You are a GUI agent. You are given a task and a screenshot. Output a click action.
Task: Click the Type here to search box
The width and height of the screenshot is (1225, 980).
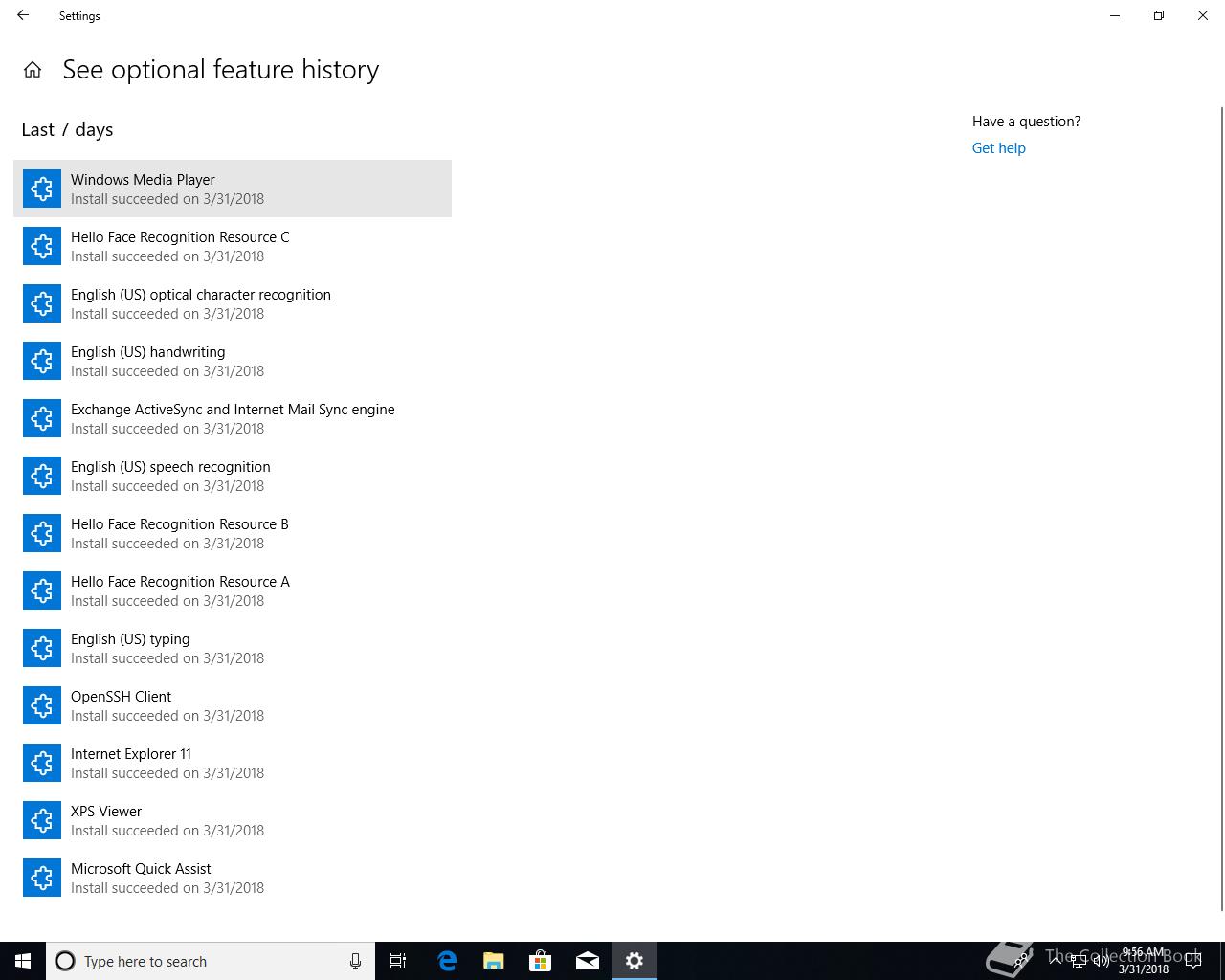click(211, 961)
